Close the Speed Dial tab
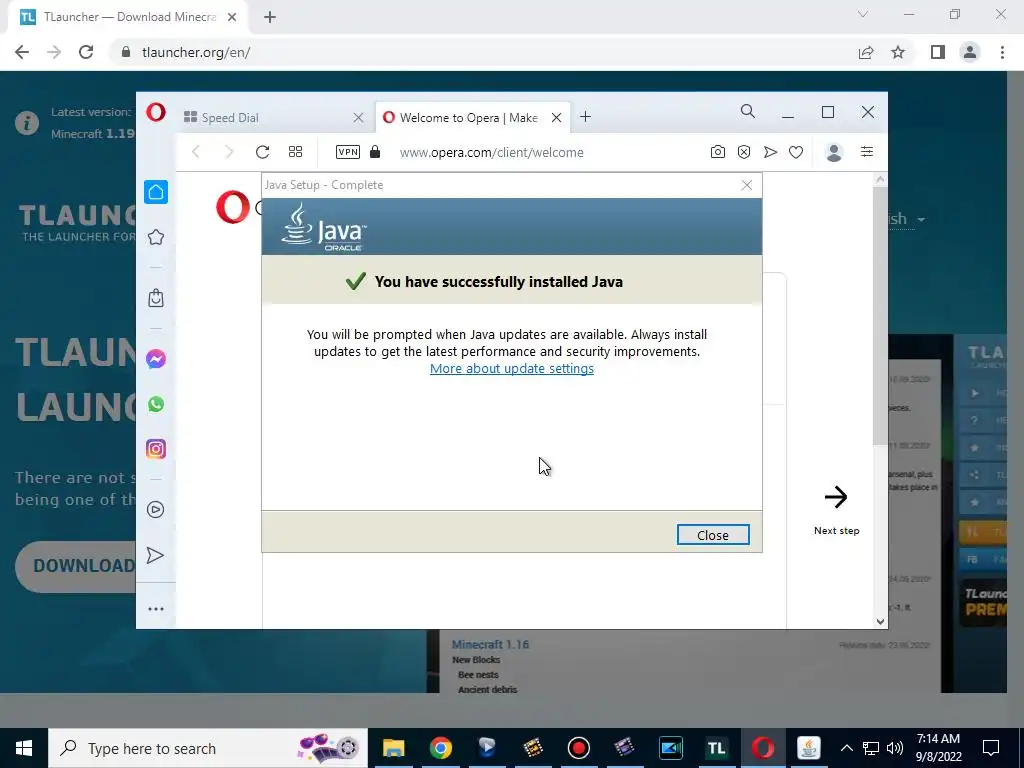This screenshot has height=768, width=1024. point(358,118)
